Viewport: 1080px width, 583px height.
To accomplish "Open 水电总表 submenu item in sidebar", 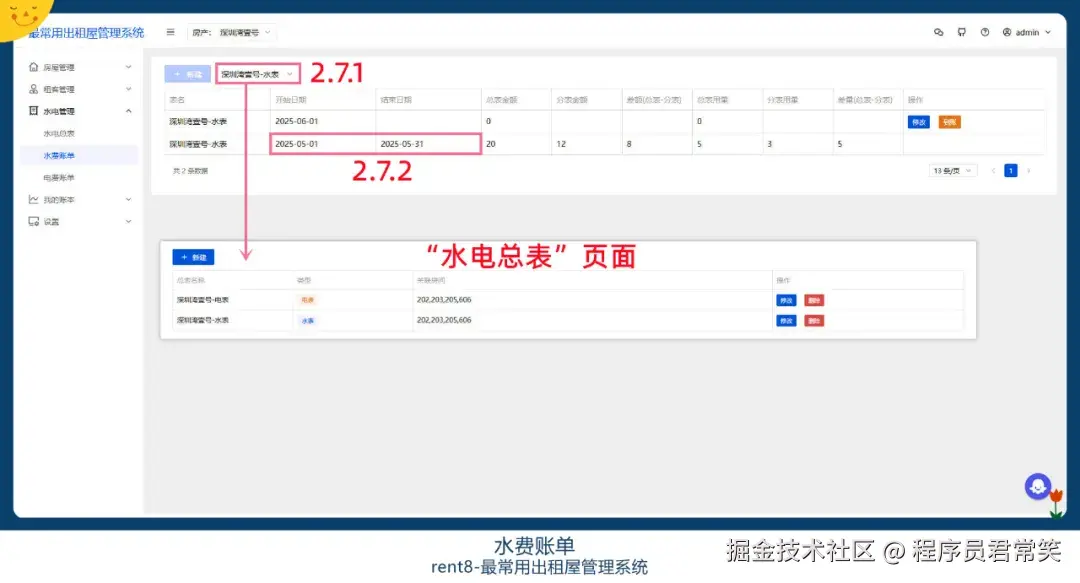I will pos(59,134).
